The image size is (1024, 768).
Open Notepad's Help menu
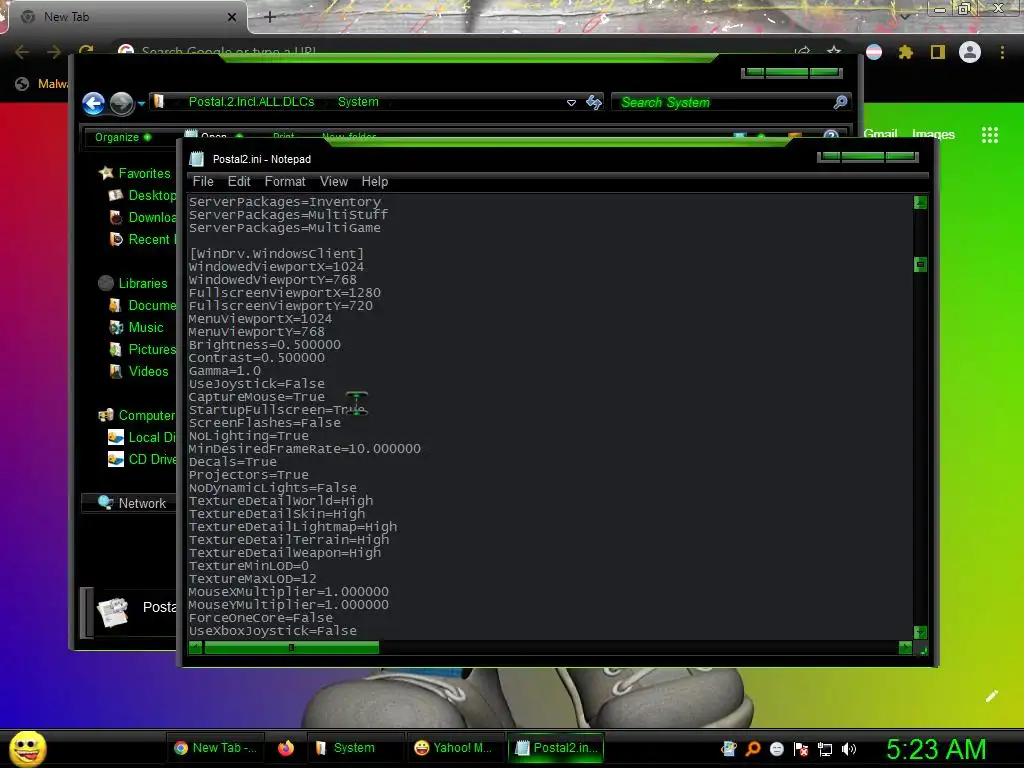pyautogui.click(x=375, y=182)
